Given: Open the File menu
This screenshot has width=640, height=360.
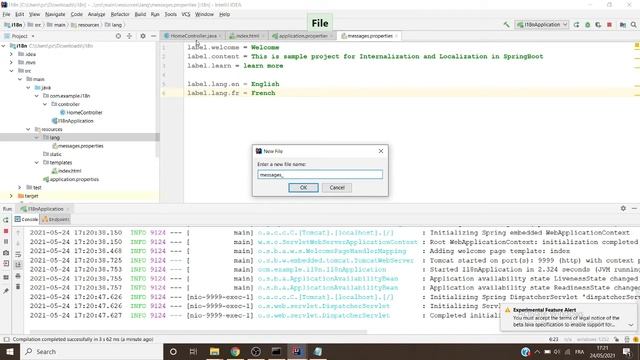Looking at the screenshot, I should click(x=7, y=14).
